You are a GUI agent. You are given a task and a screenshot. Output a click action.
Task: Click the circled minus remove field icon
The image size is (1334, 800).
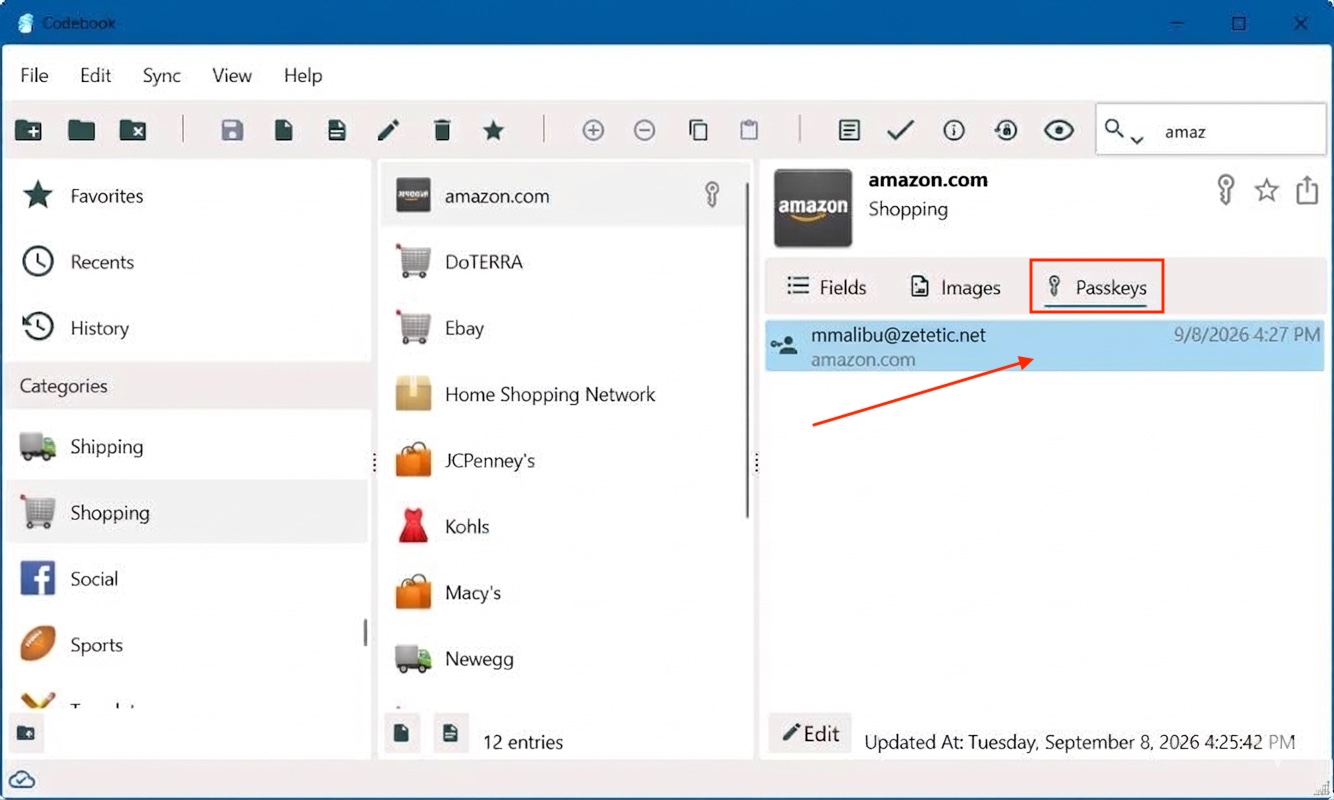[x=645, y=130]
